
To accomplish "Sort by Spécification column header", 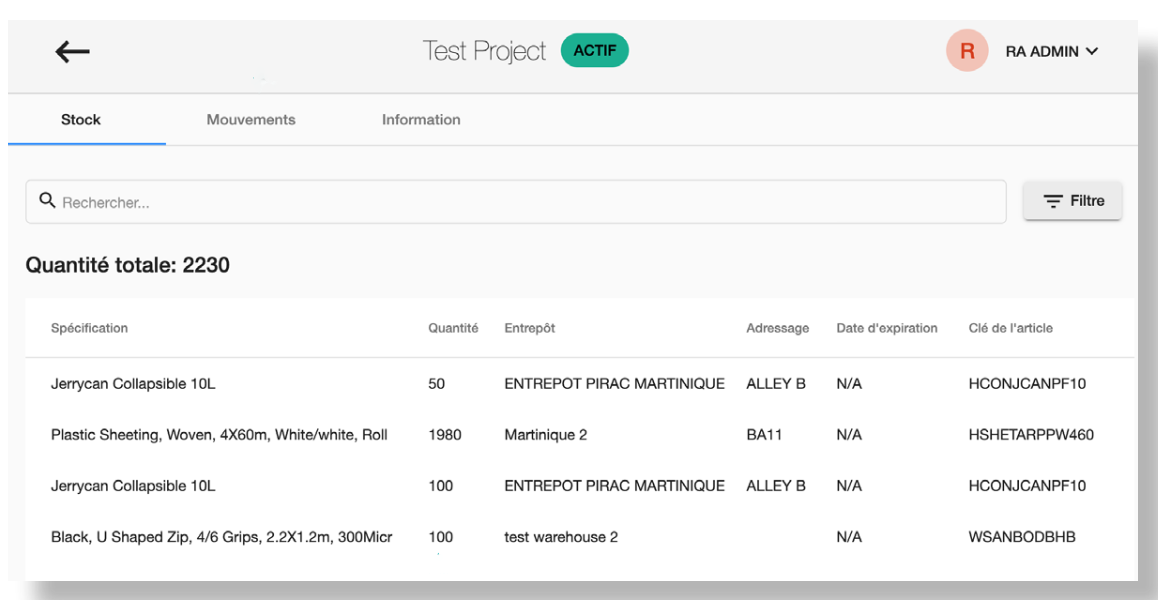I will 89,328.
